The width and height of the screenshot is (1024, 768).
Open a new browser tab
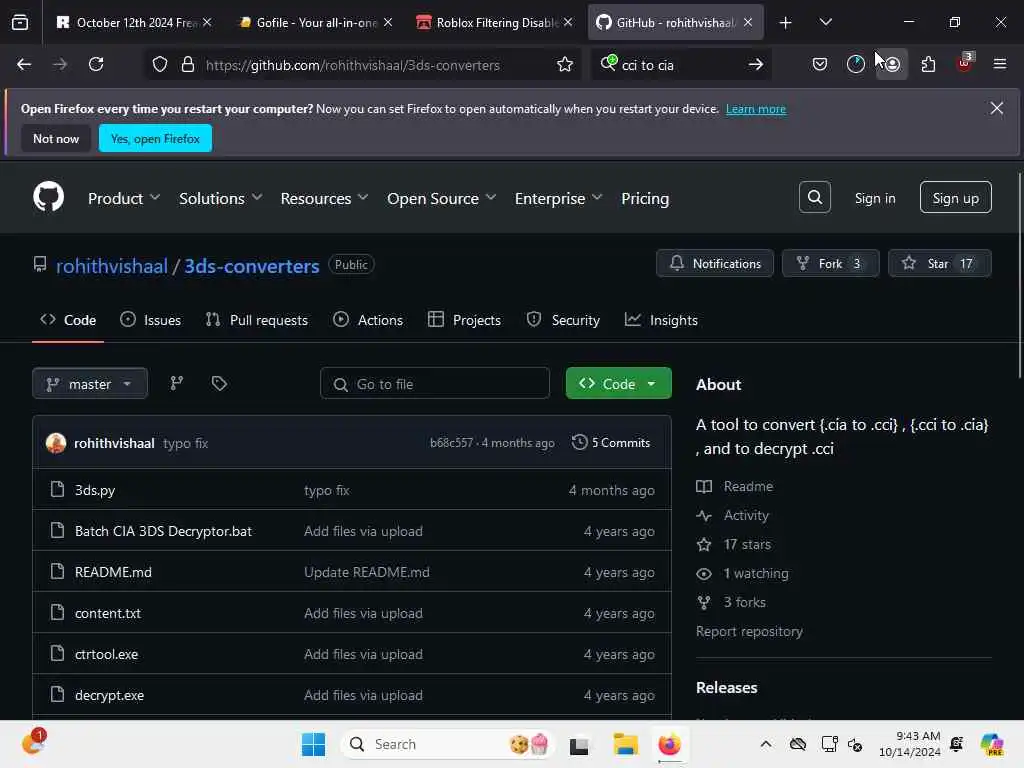[x=786, y=23]
